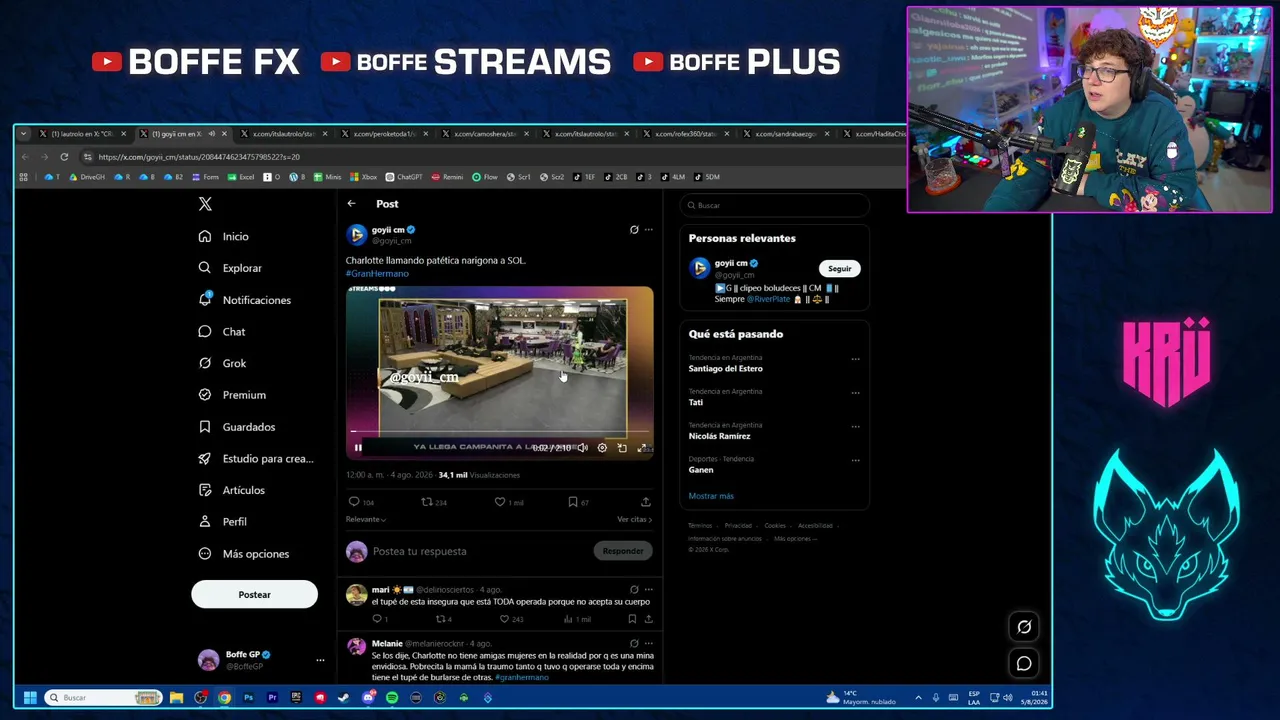Follow goyii cm with Seguir button
This screenshot has height=720, width=1280.
(x=839, y=268)
